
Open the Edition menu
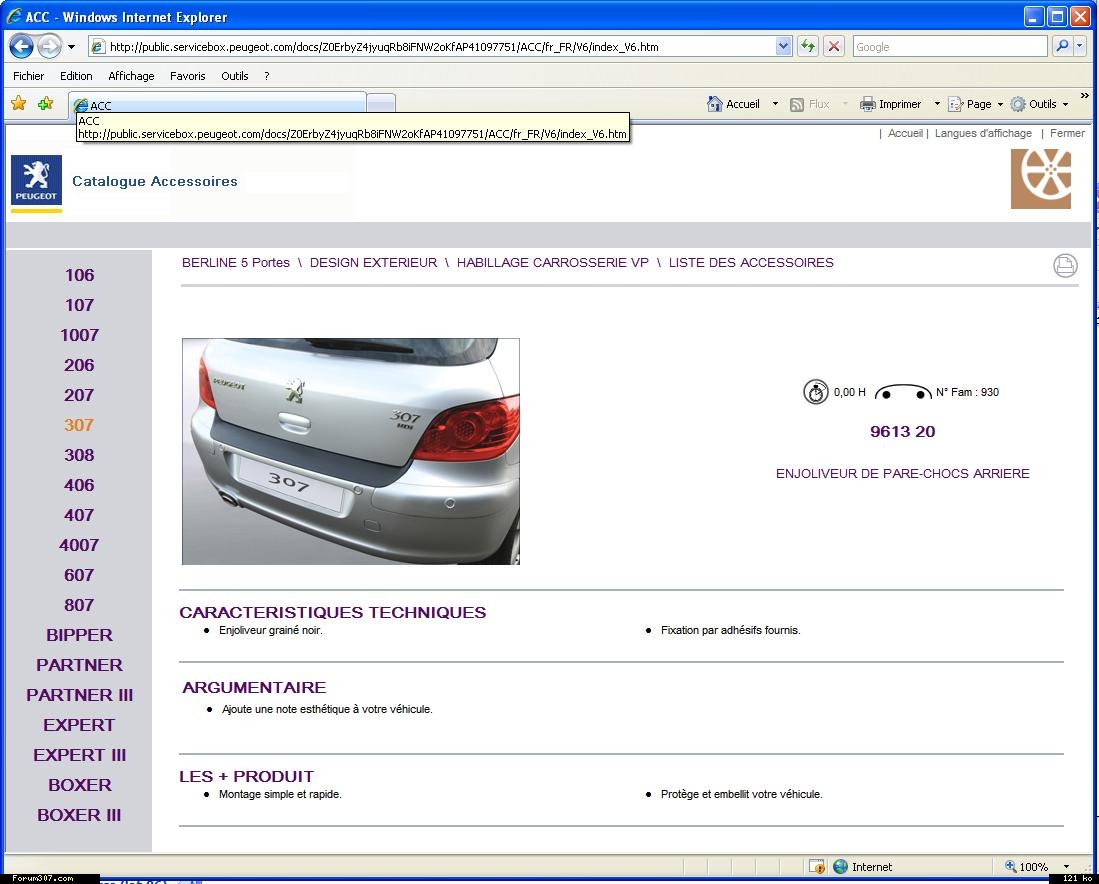pyautogui.click(x=76, y=76)
